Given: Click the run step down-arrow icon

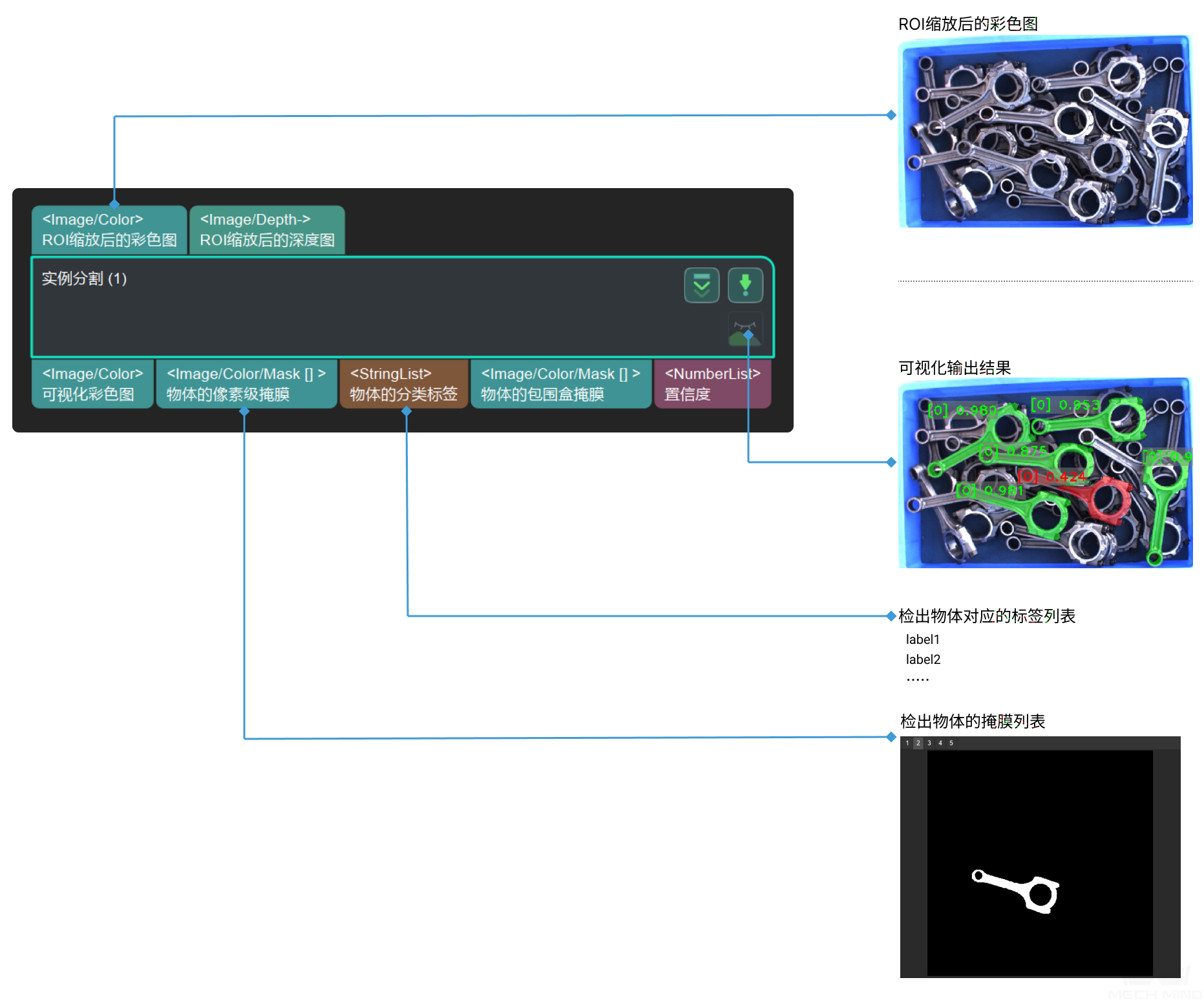Looking at the screenshot, I should (x=745, y=285).
